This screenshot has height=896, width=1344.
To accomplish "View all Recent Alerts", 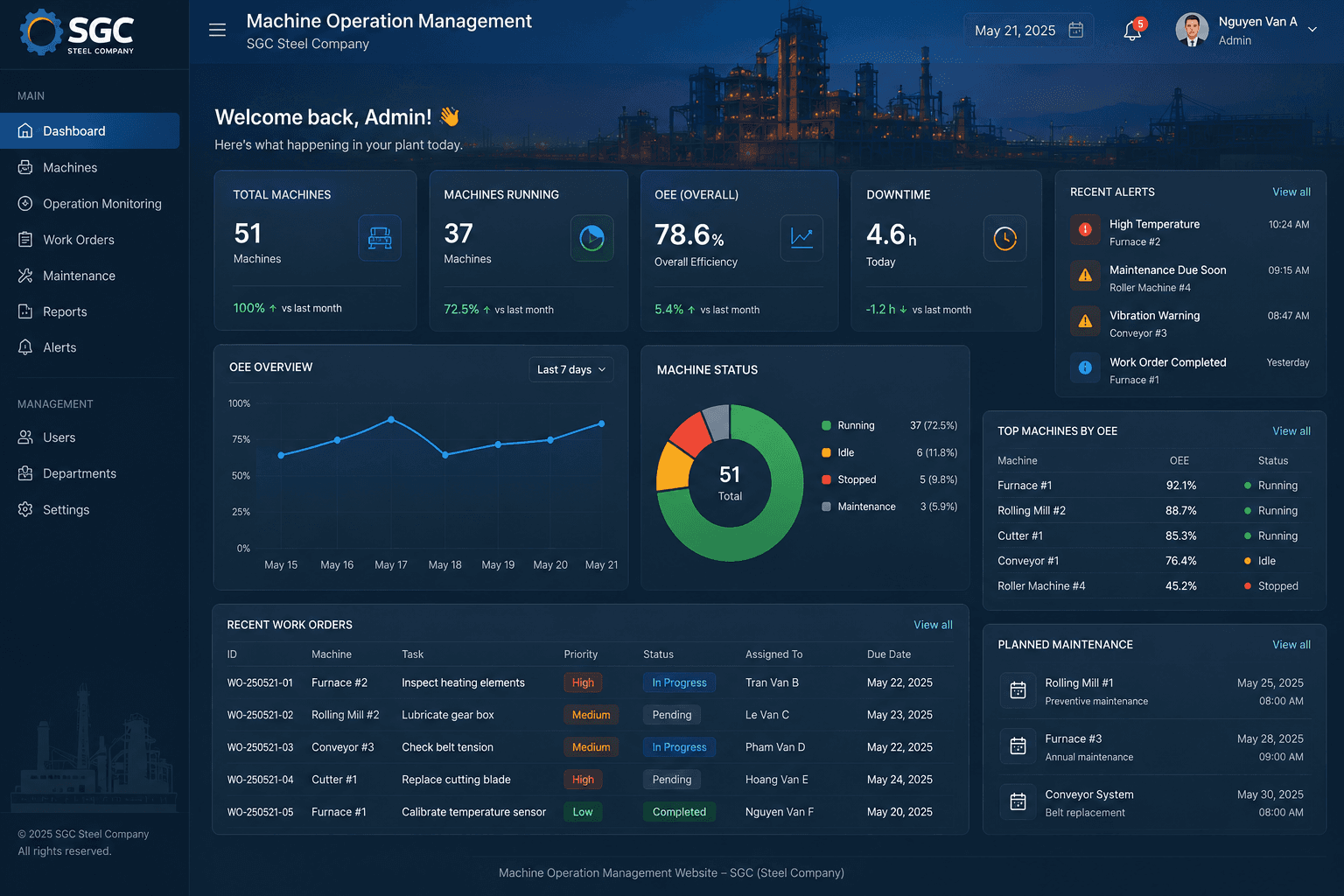I will click(1291, 192).
